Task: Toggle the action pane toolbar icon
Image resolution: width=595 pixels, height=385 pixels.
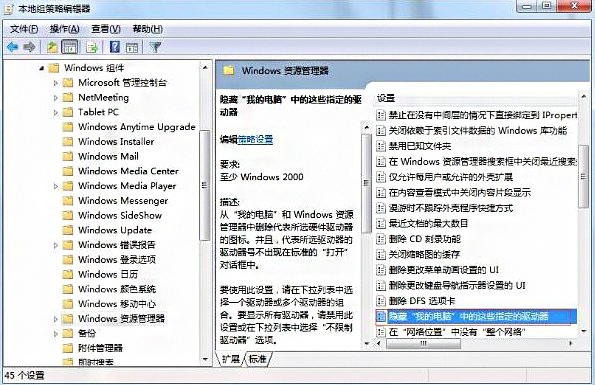Action: (132, 48)
